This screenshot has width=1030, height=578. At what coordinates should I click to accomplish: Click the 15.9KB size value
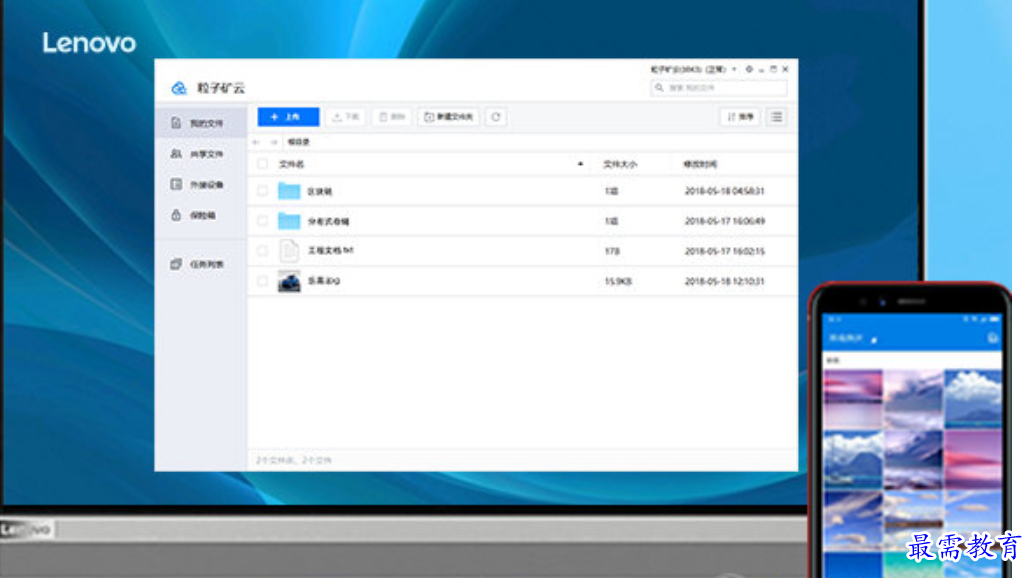tap(618, 281)
